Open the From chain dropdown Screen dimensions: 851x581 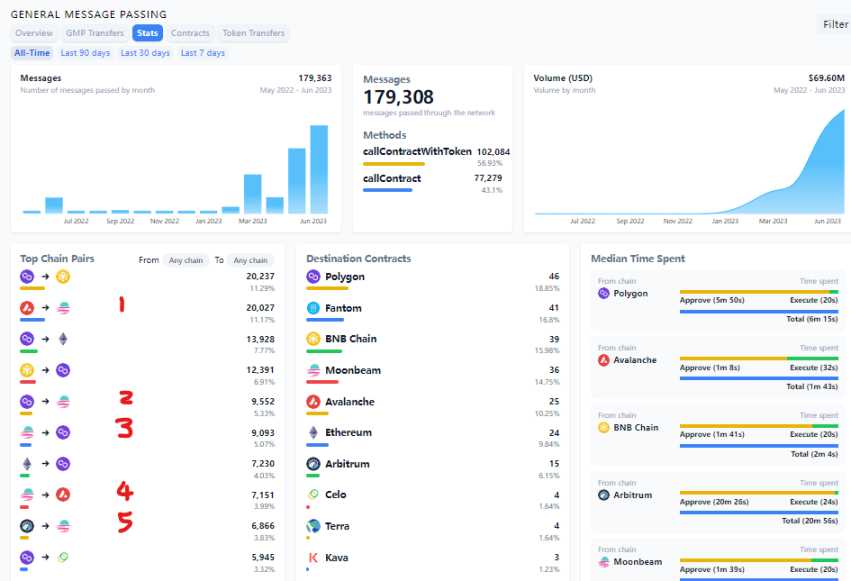pos(186,260)
